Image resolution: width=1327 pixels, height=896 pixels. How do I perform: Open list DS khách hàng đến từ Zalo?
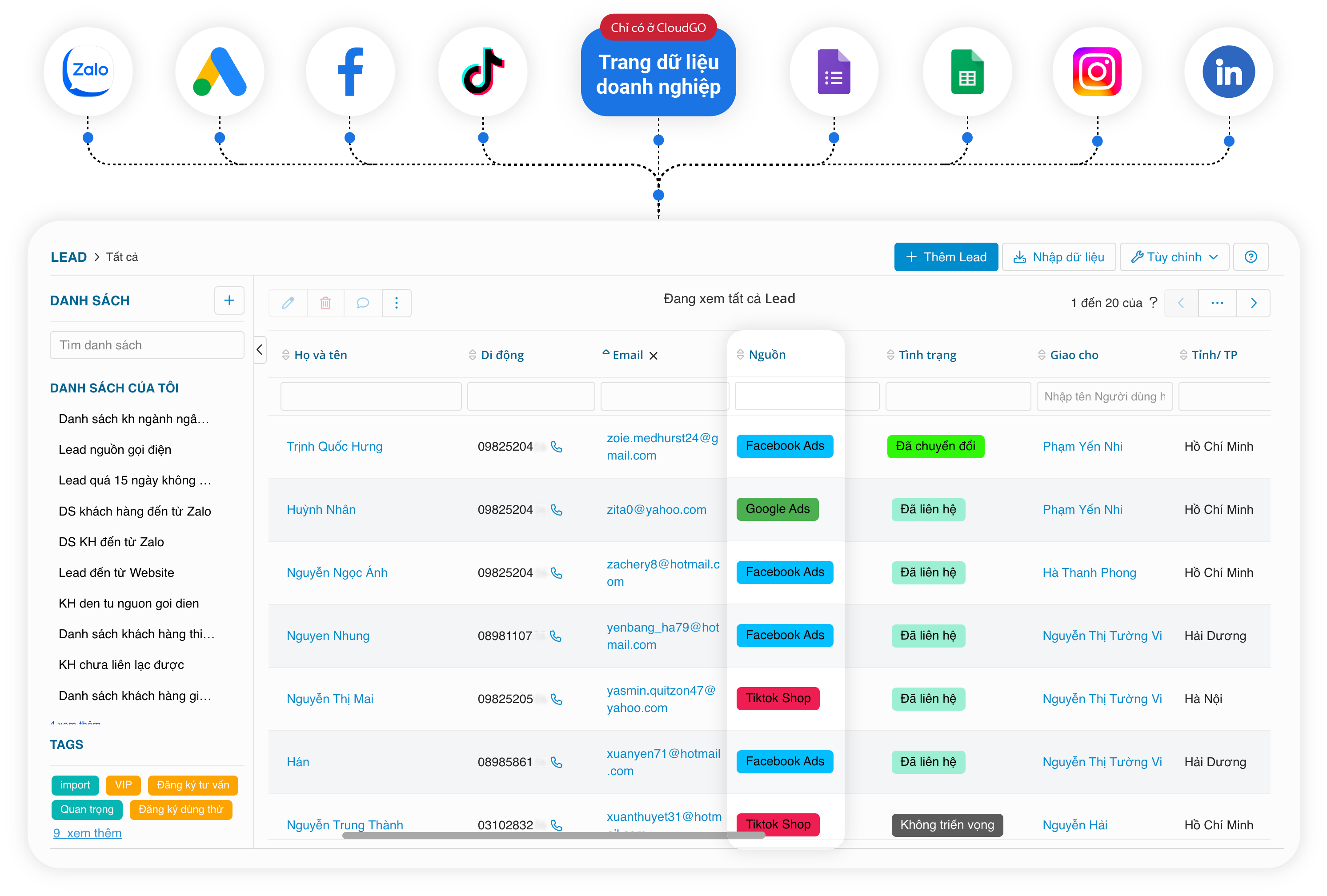[135, 512]
